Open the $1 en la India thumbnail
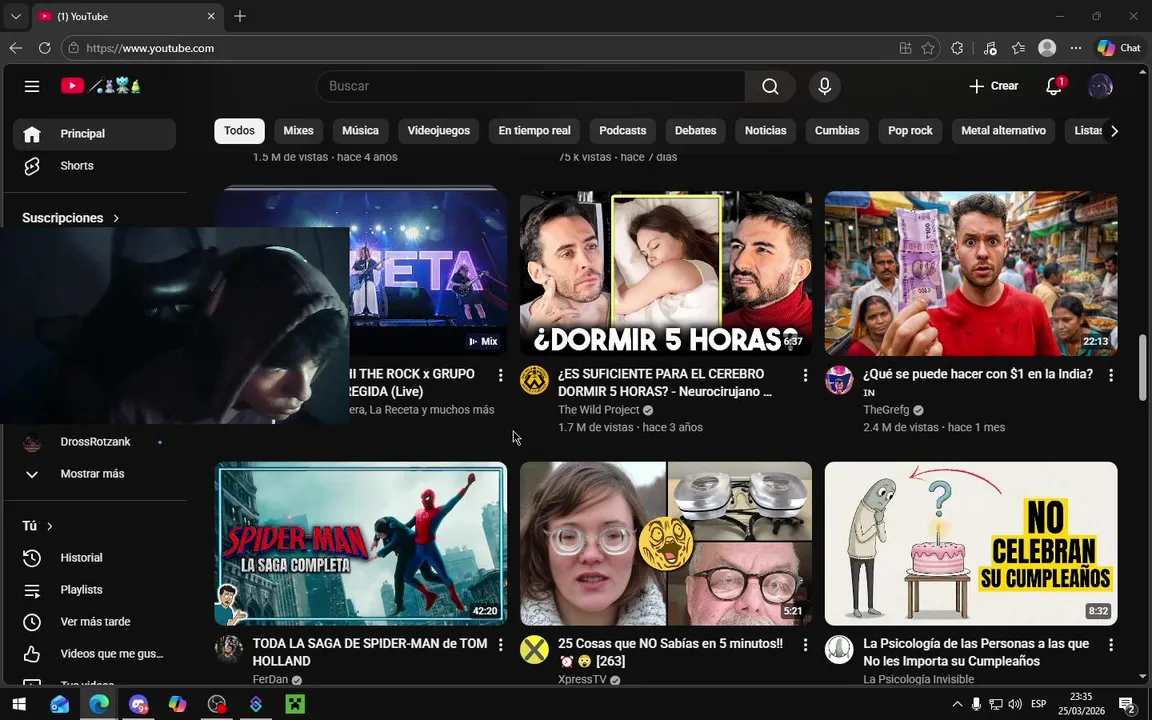Screen dimensions: 1152x720 (x=971, y=273)
